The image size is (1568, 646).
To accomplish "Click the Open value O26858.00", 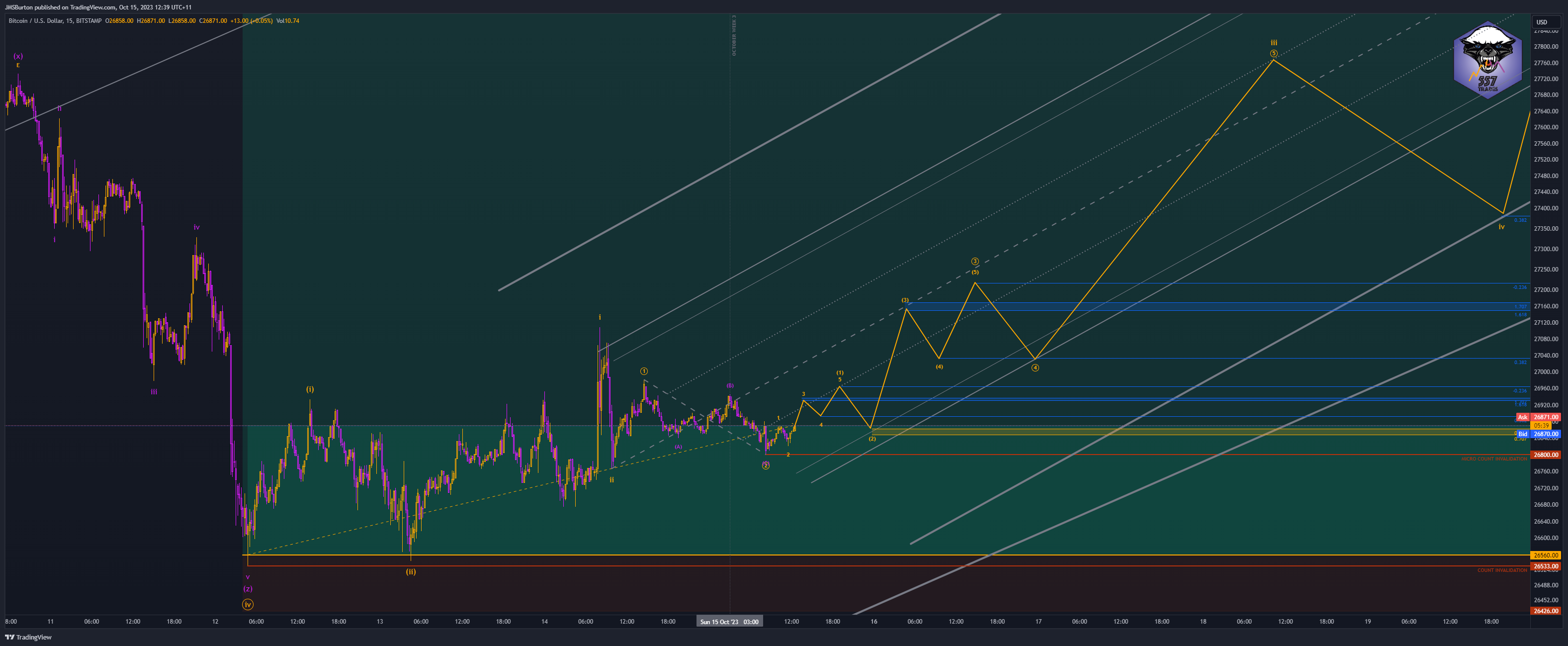I will [119, 21].
